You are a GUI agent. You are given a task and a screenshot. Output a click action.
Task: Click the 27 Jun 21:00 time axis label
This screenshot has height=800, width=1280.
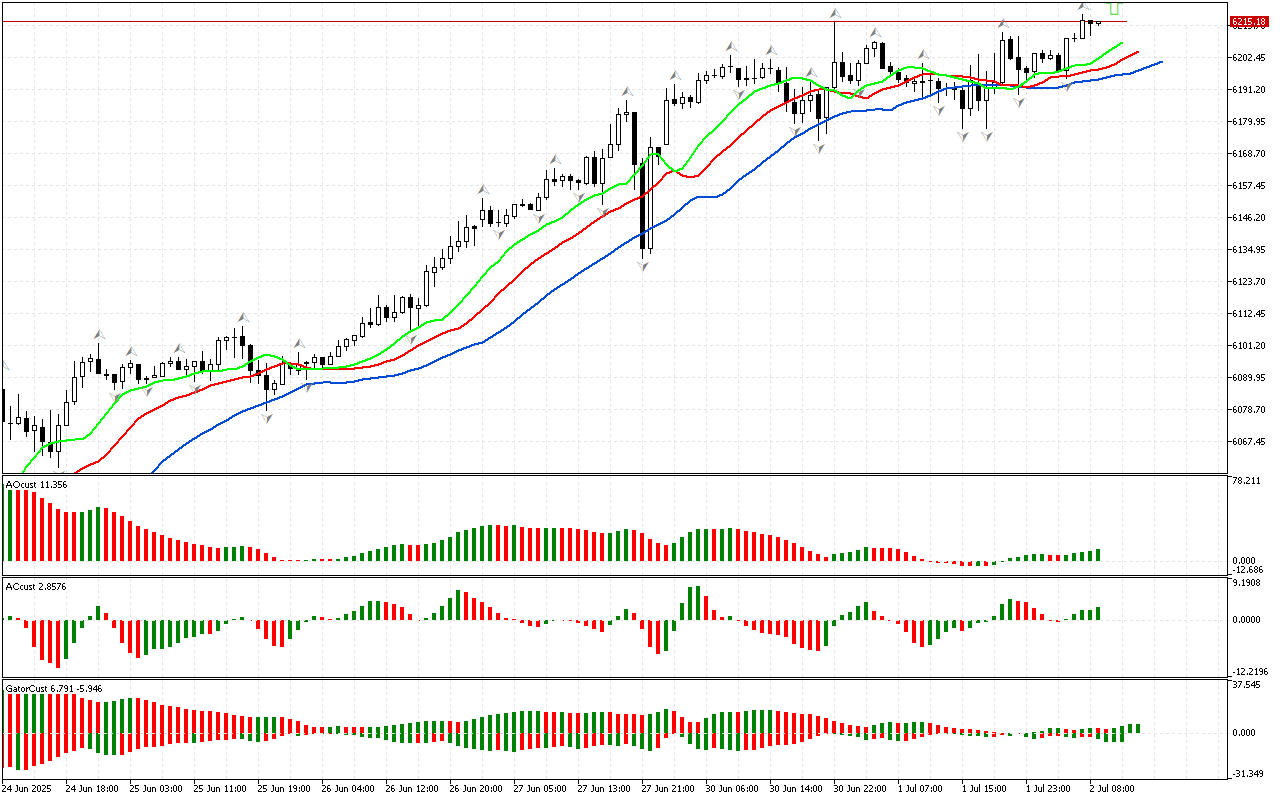(x=668, y=788)
